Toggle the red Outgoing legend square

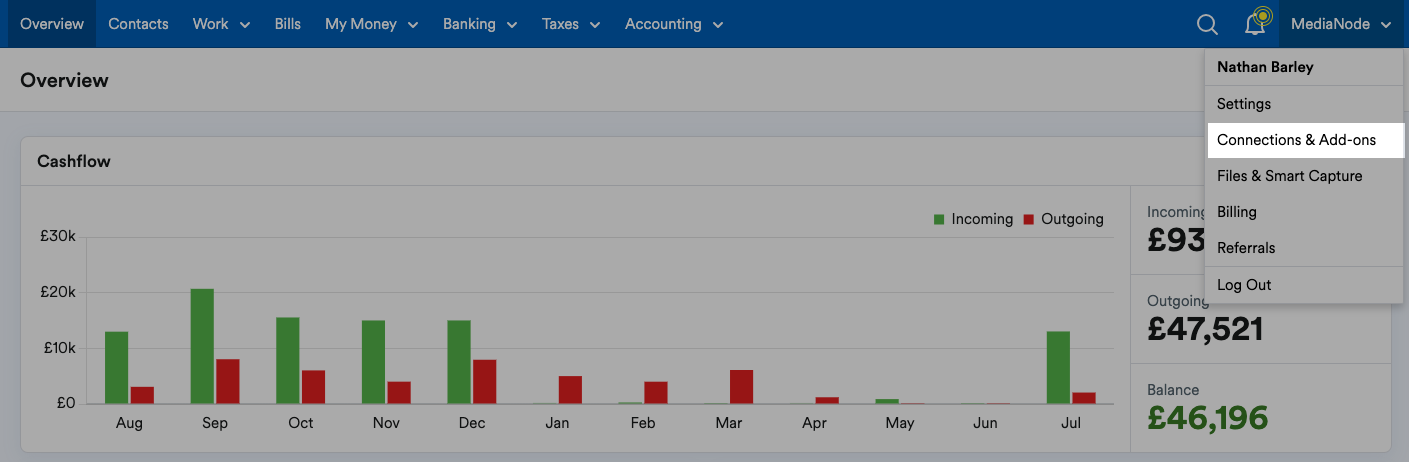[1029, 219]
